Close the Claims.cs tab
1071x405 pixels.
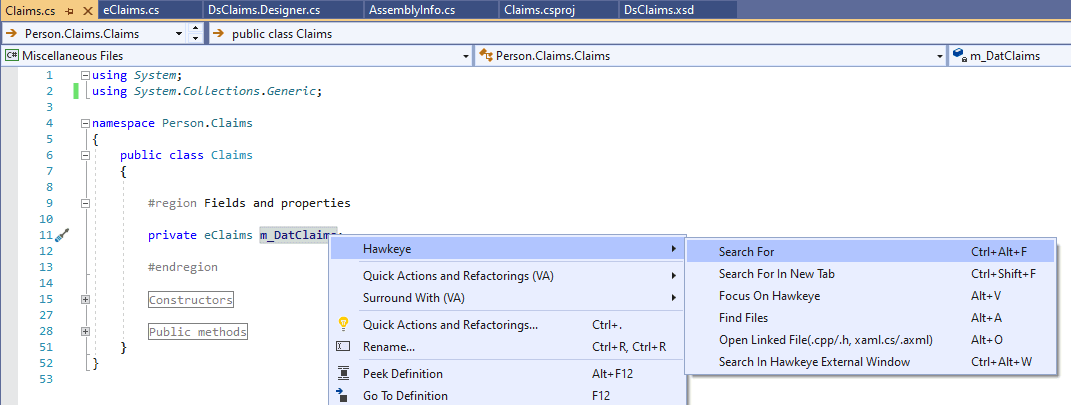(x=88, y=10)
